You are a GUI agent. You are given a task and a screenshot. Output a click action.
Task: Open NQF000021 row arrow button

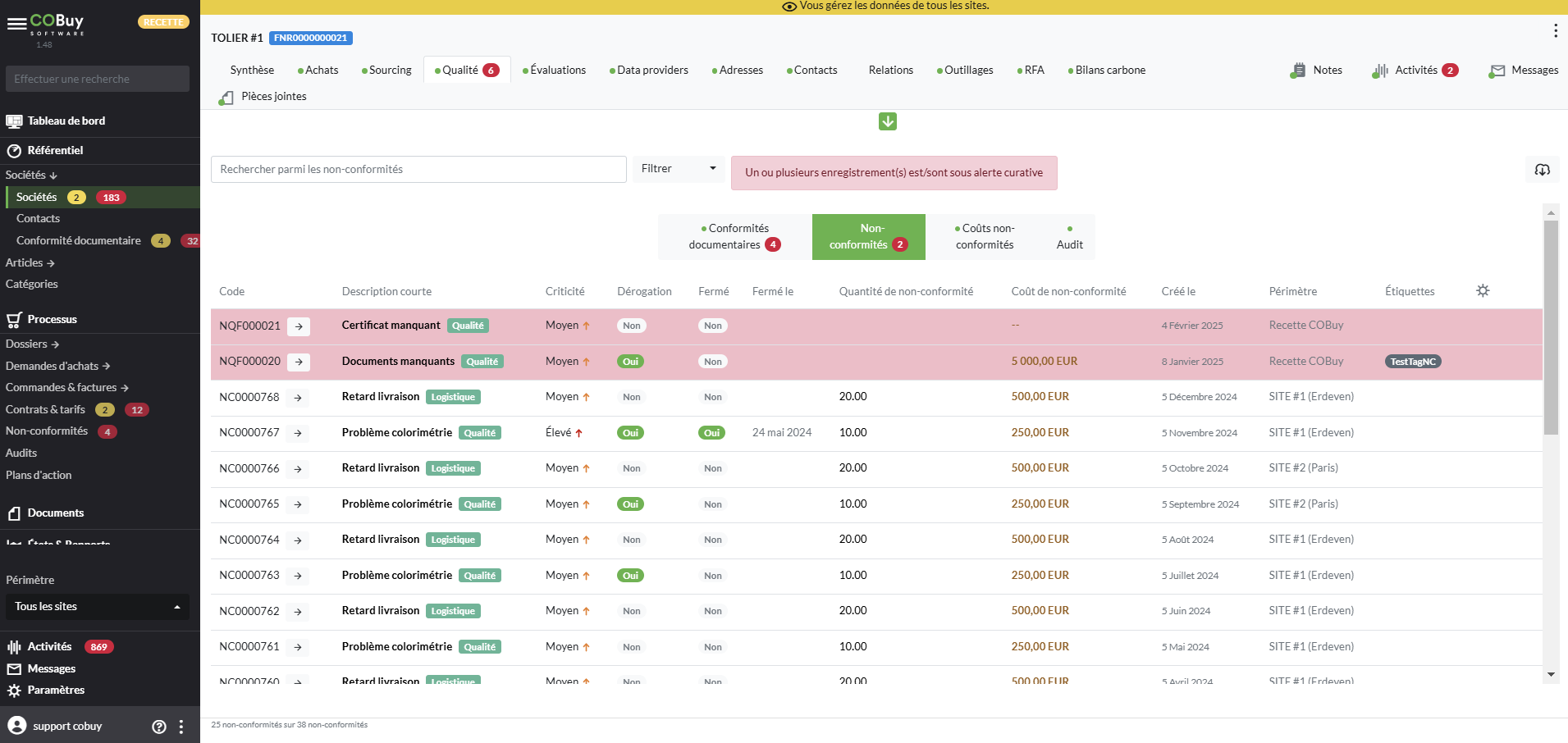pyautogui.click(x=299, y=326)
